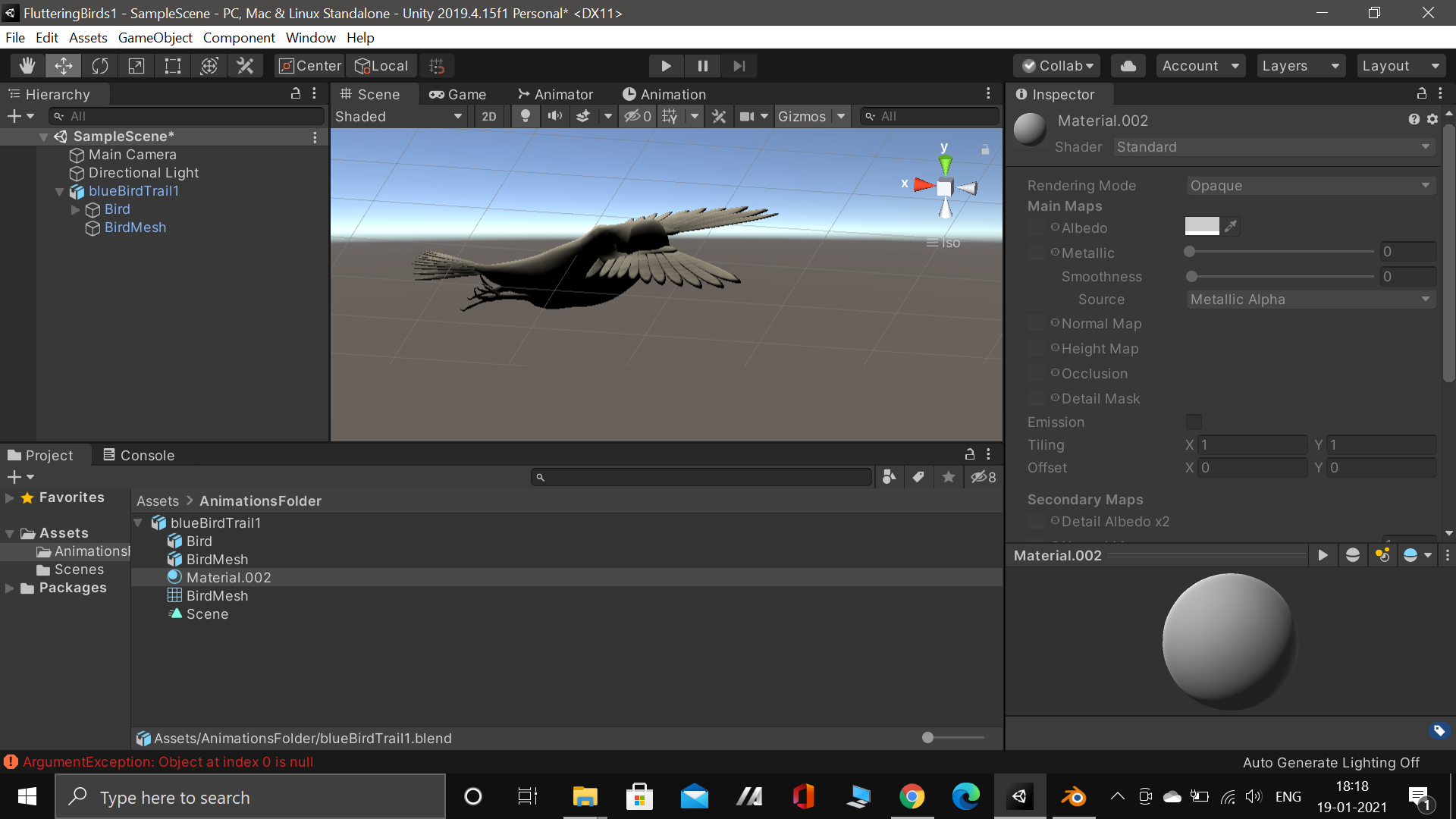Select Material.002 in the project assets

[228, 577]
